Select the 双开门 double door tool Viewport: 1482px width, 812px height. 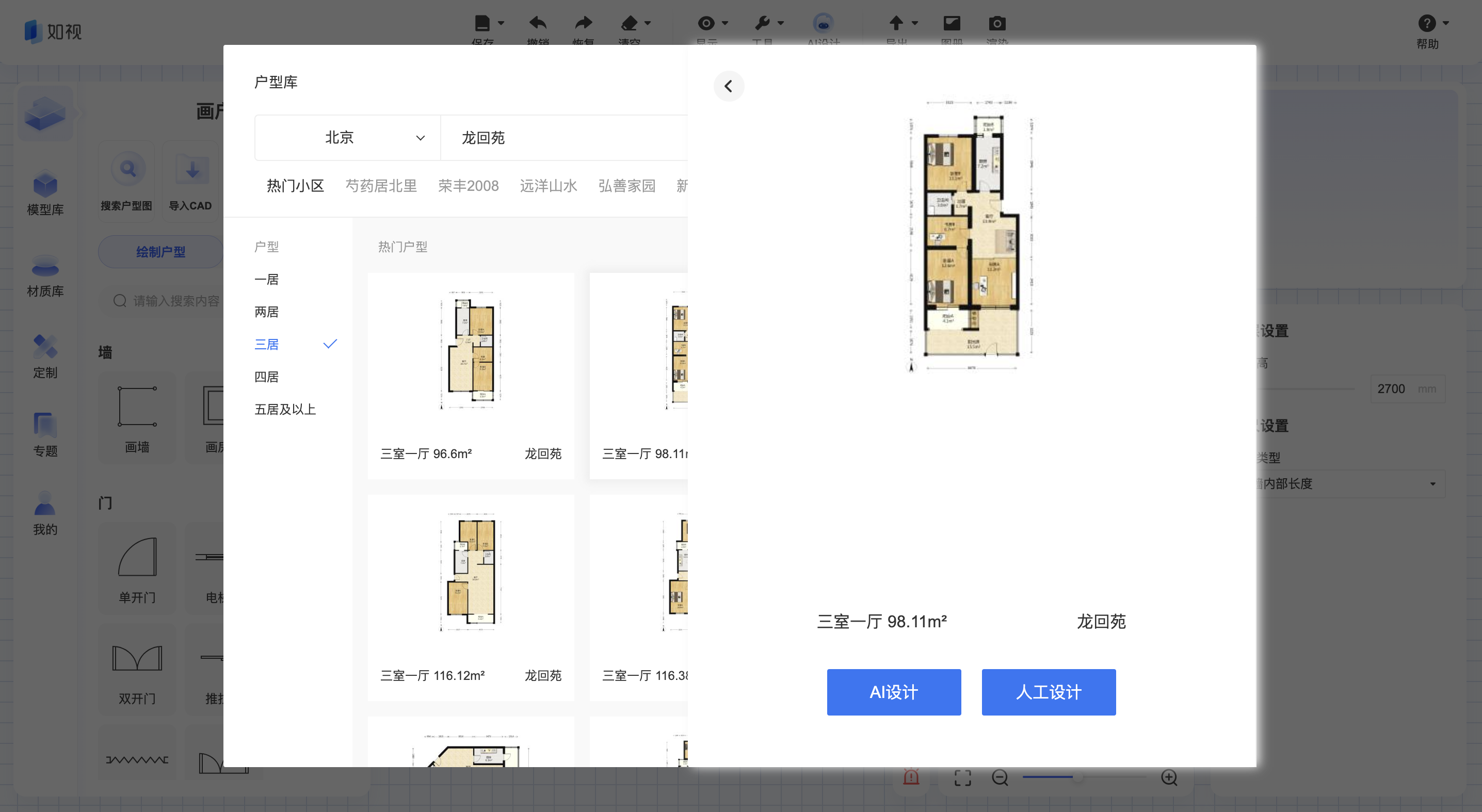click(x=137, y=670)
